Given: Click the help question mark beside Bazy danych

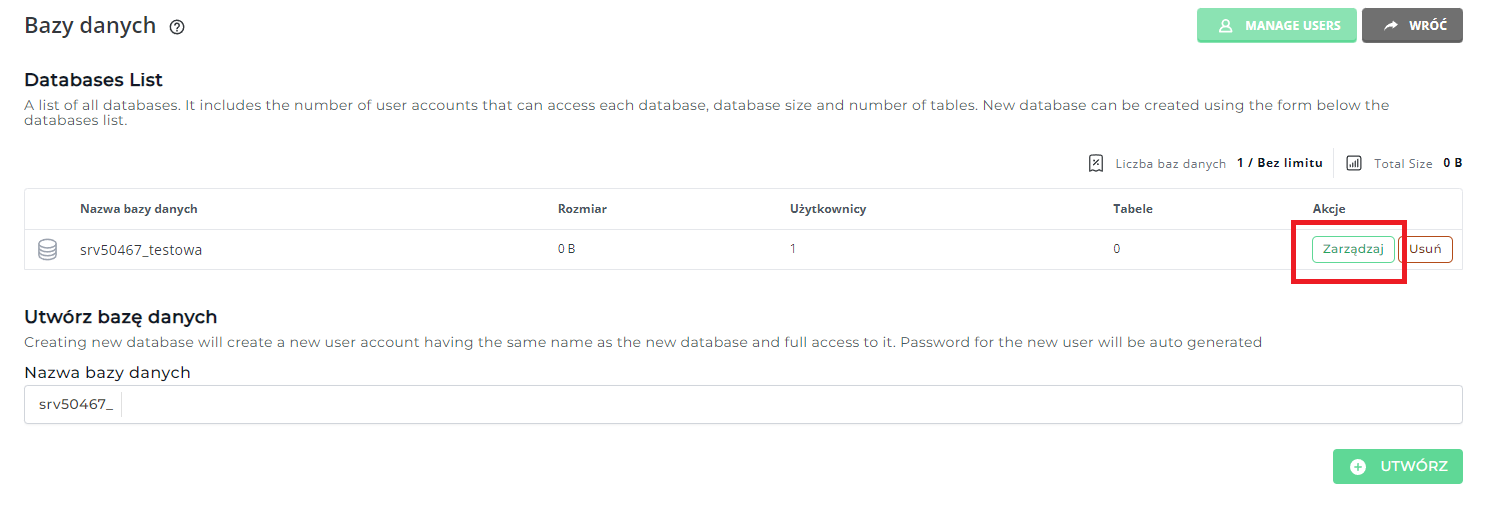Looking at the screenshot, I should (177, 28).
